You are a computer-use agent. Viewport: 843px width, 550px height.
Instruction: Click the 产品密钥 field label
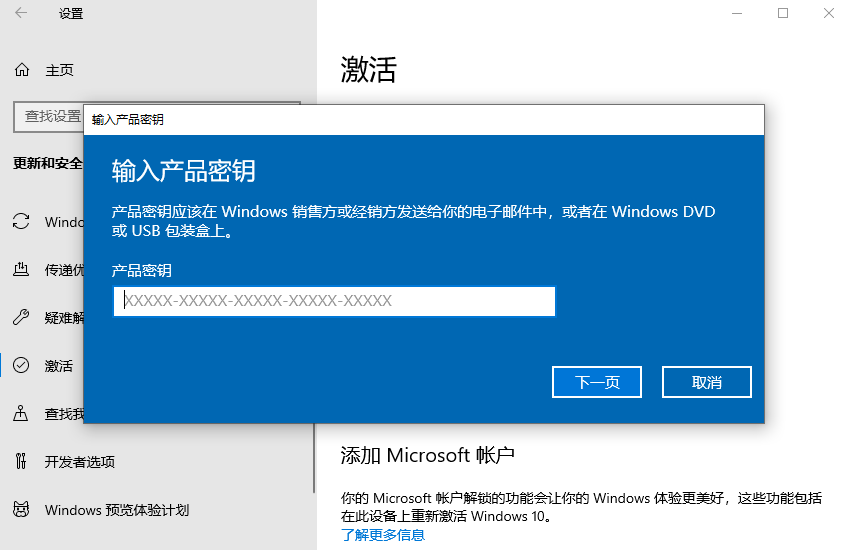click(141, 270)
